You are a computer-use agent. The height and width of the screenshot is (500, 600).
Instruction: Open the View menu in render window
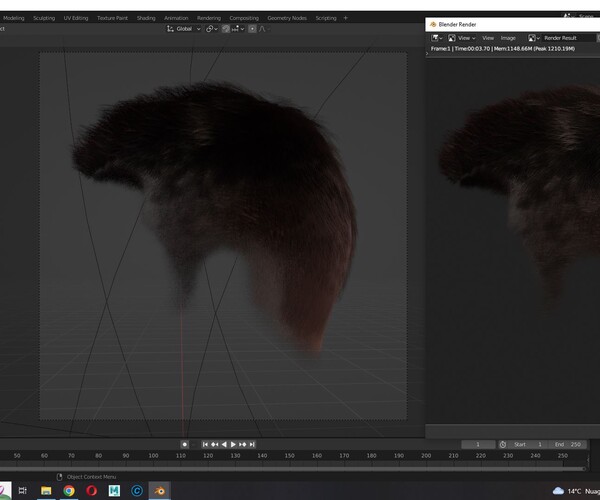[488, 38]
